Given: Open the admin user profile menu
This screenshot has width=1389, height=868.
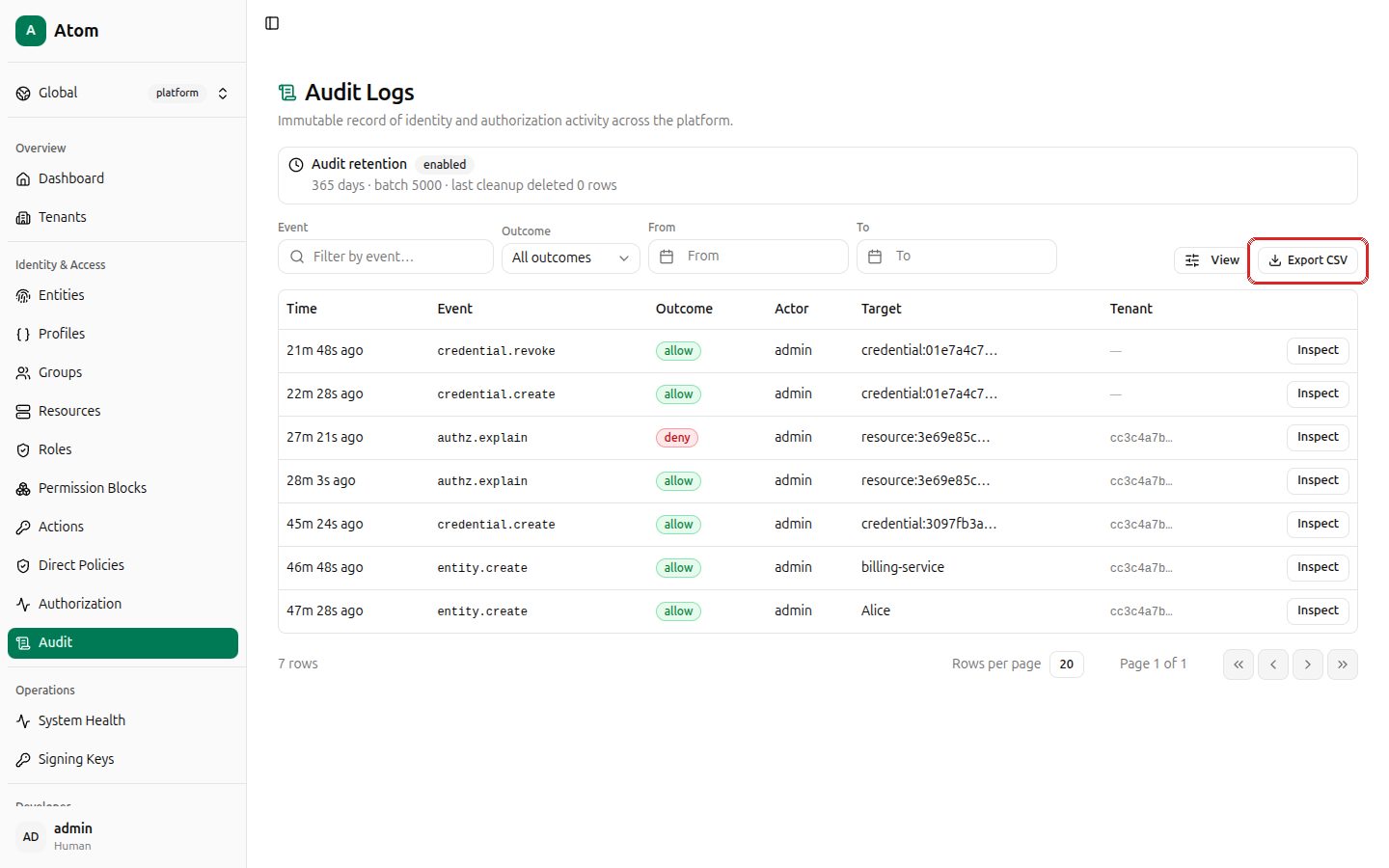Looking at the screenshot, I should 123,836.
